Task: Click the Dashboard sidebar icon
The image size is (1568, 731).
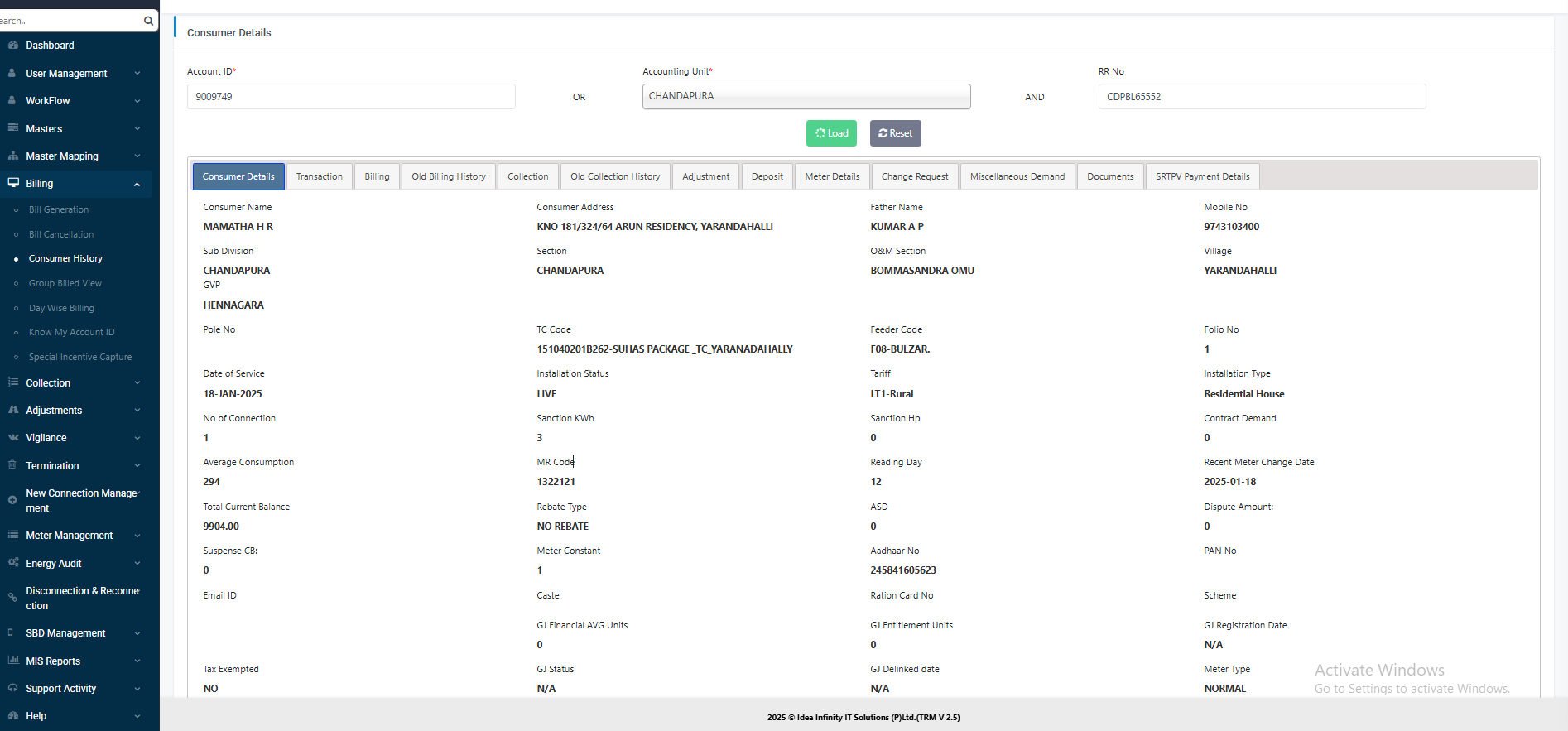Action: (12, 45)
